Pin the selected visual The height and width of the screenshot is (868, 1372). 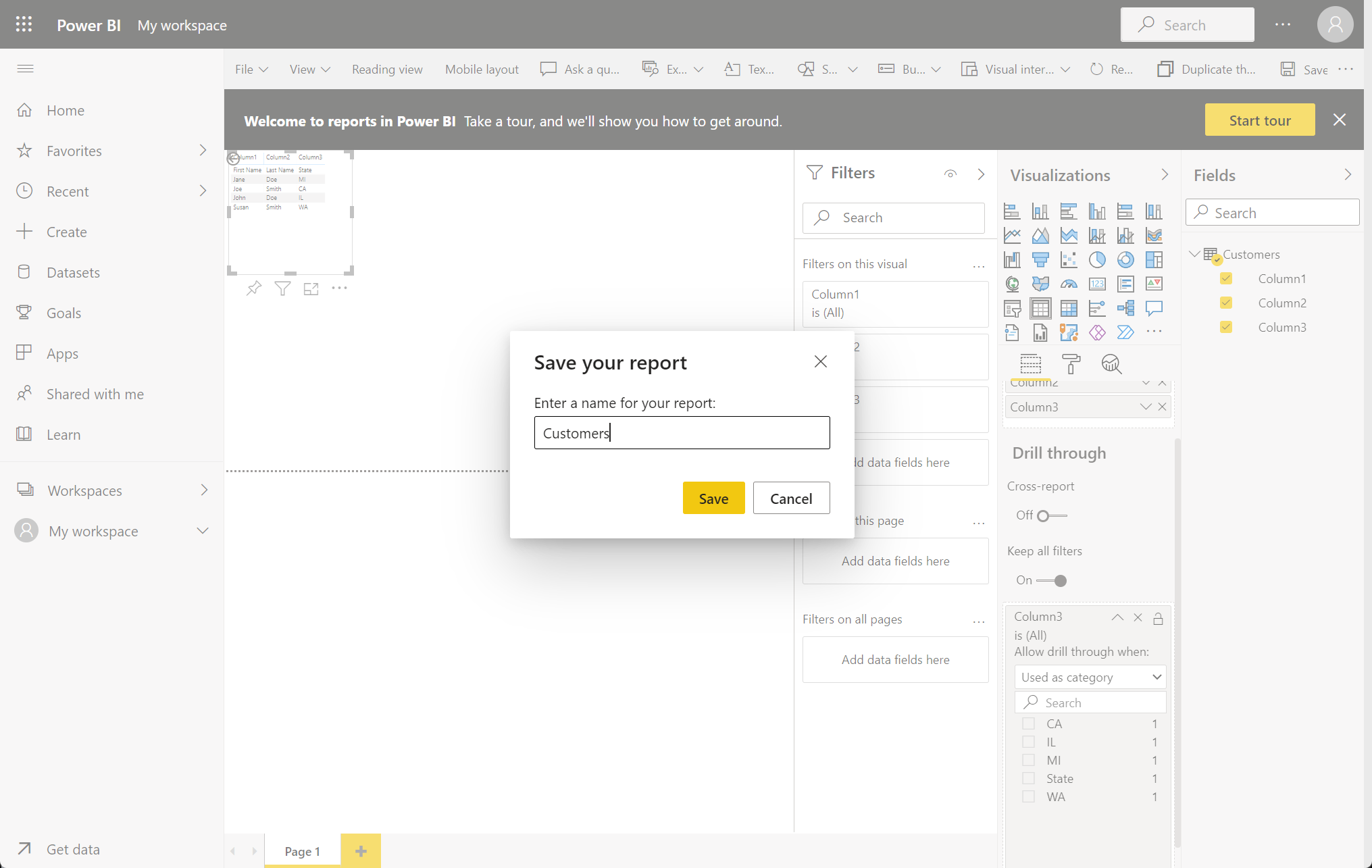(253, 289)
